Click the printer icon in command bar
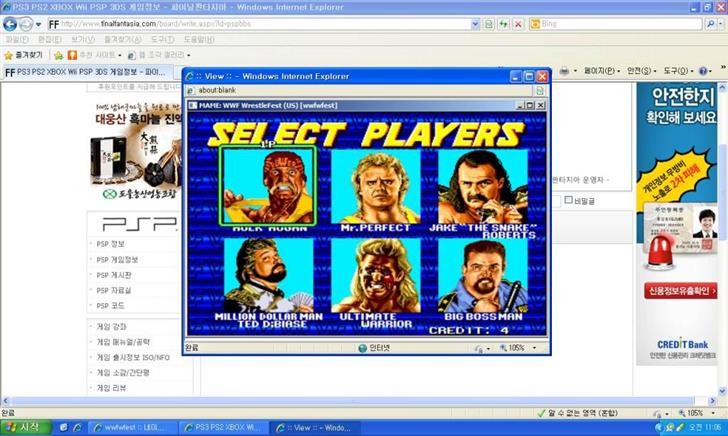The height and width of the screenshot is (436, 728). click(564, 71)
